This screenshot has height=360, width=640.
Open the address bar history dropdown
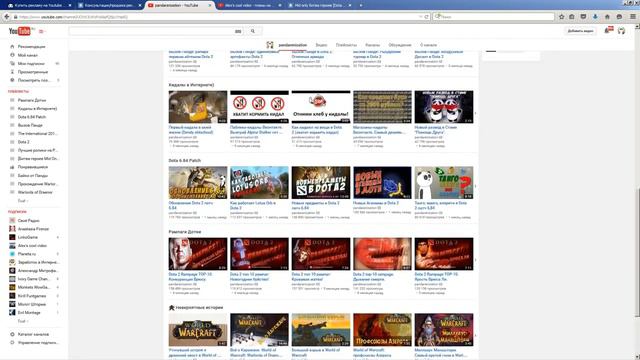click(x=420, y=17)
